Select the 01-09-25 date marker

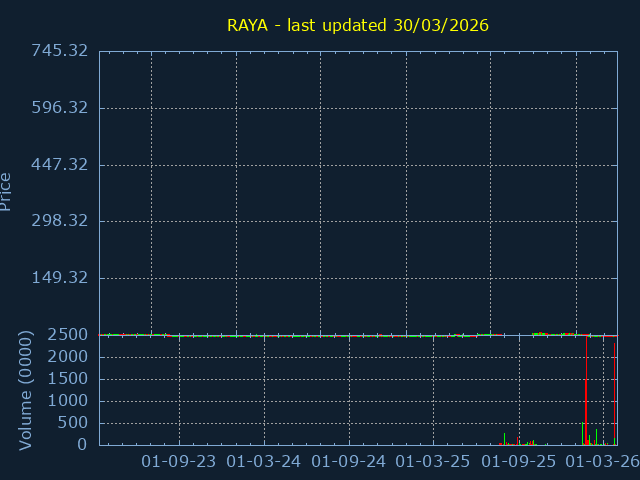pos(518,462)
